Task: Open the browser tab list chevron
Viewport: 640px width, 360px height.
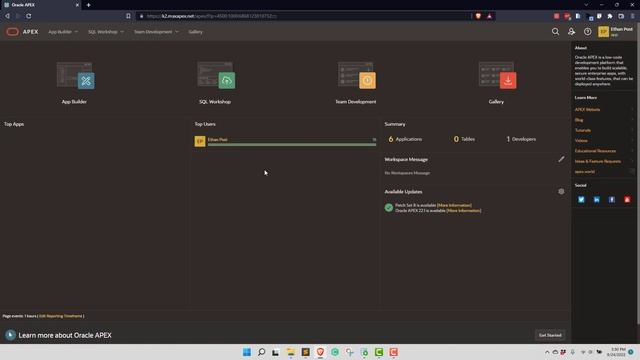Action: 586,5
